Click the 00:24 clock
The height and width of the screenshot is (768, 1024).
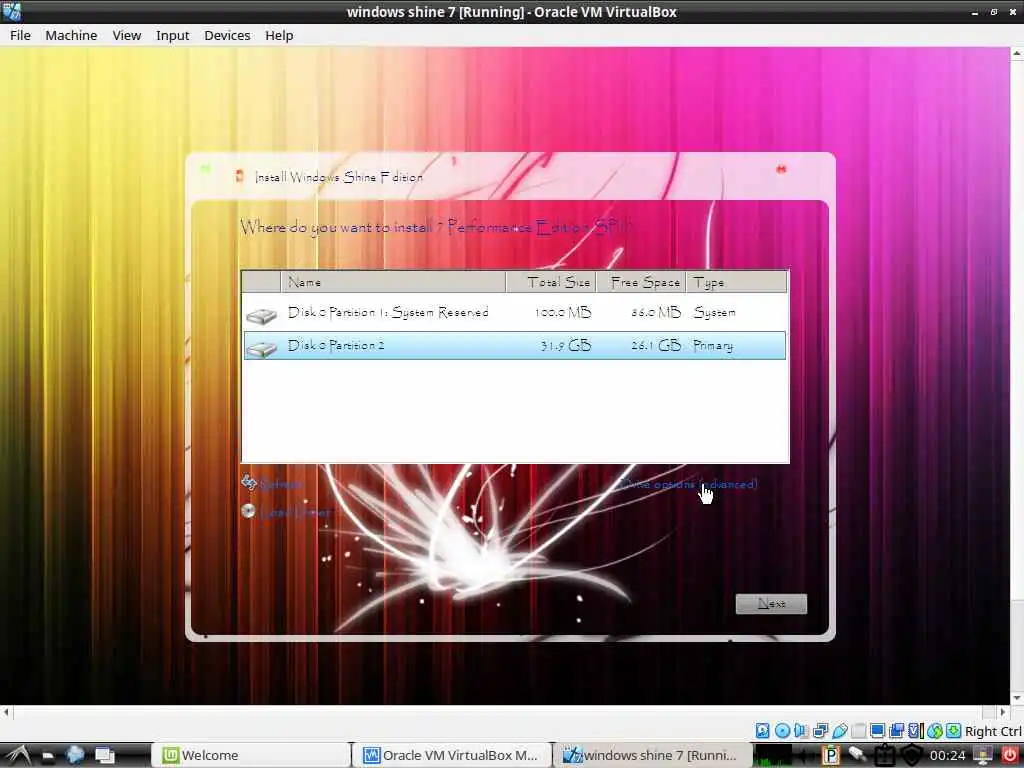(948, 756)
